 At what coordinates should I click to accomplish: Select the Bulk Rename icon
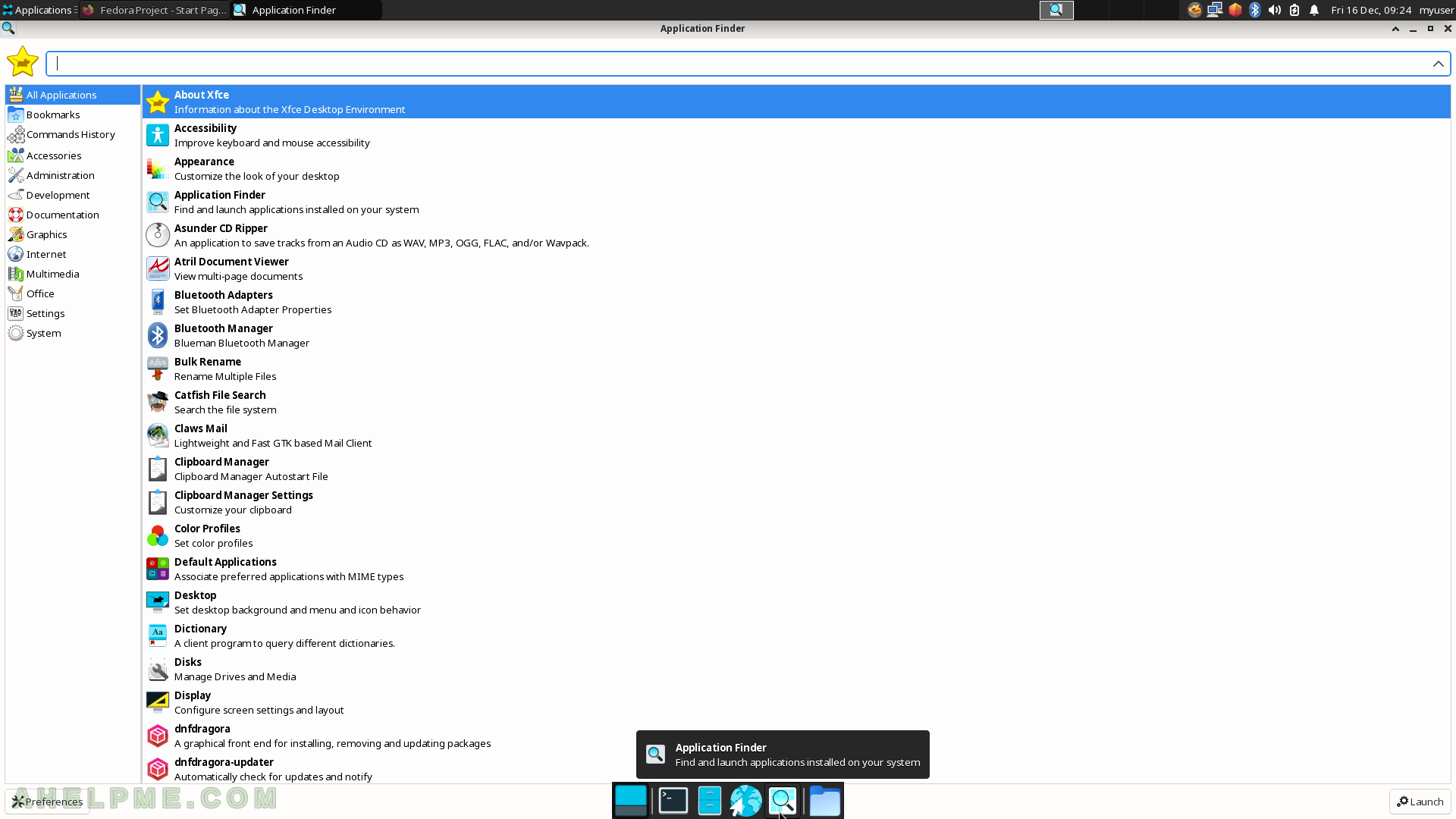pos(158,369)
